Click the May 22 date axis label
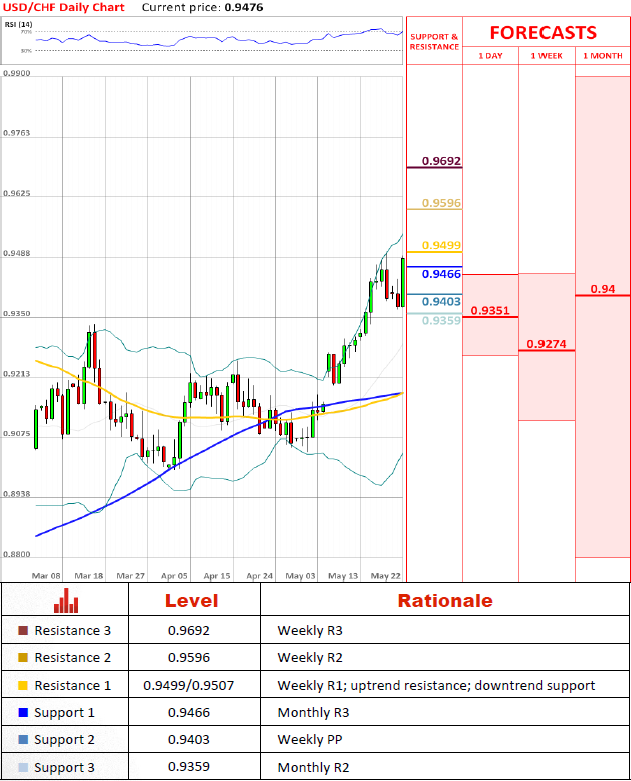This screenshot has width=631, height=781. click(385, 576)
